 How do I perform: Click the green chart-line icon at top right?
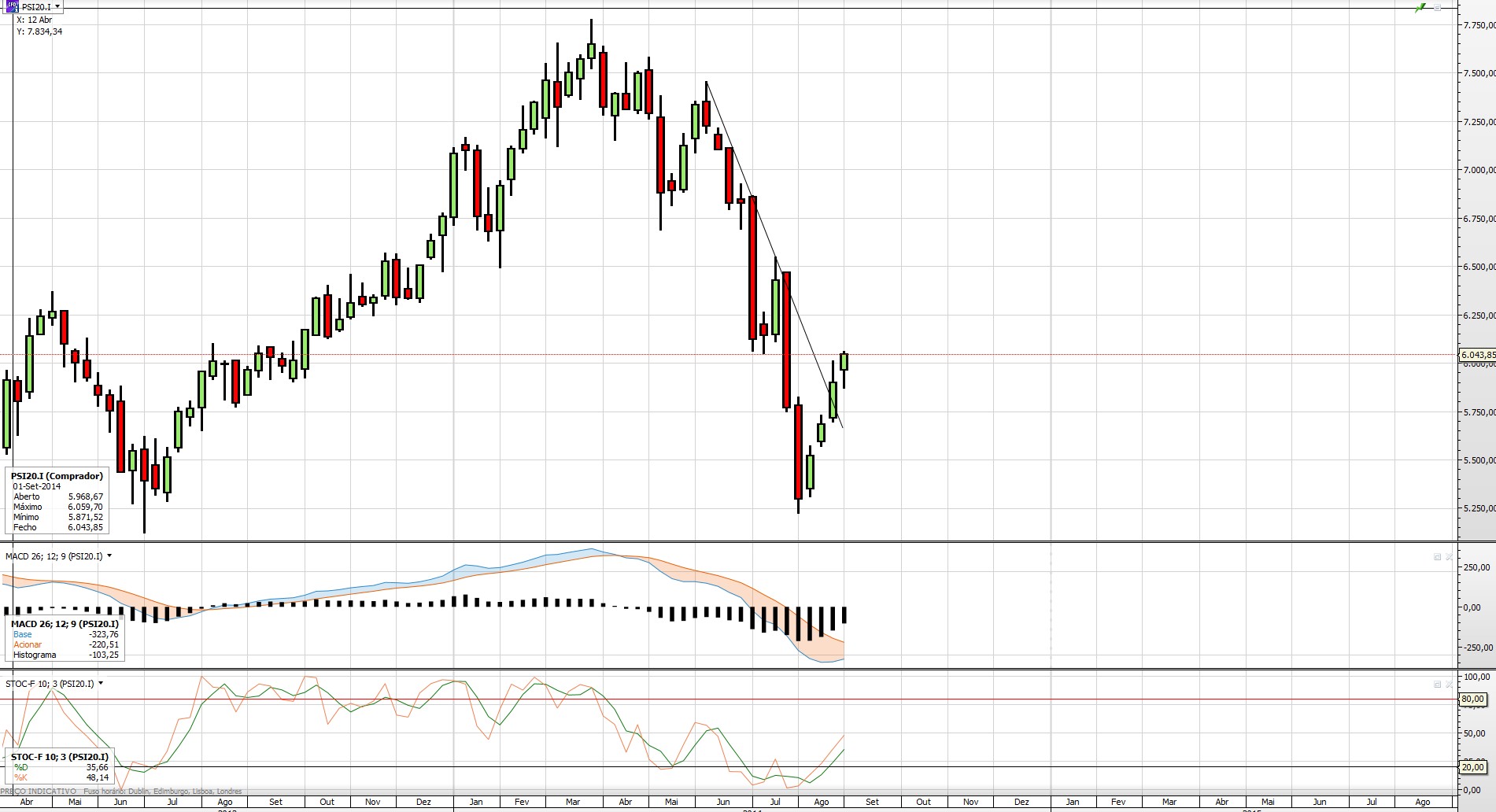tap(1420, 8)
